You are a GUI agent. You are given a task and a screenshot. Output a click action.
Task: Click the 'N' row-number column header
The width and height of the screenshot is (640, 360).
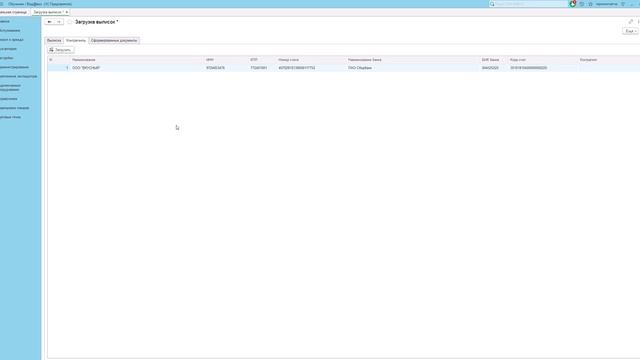(x=51, y=60)
